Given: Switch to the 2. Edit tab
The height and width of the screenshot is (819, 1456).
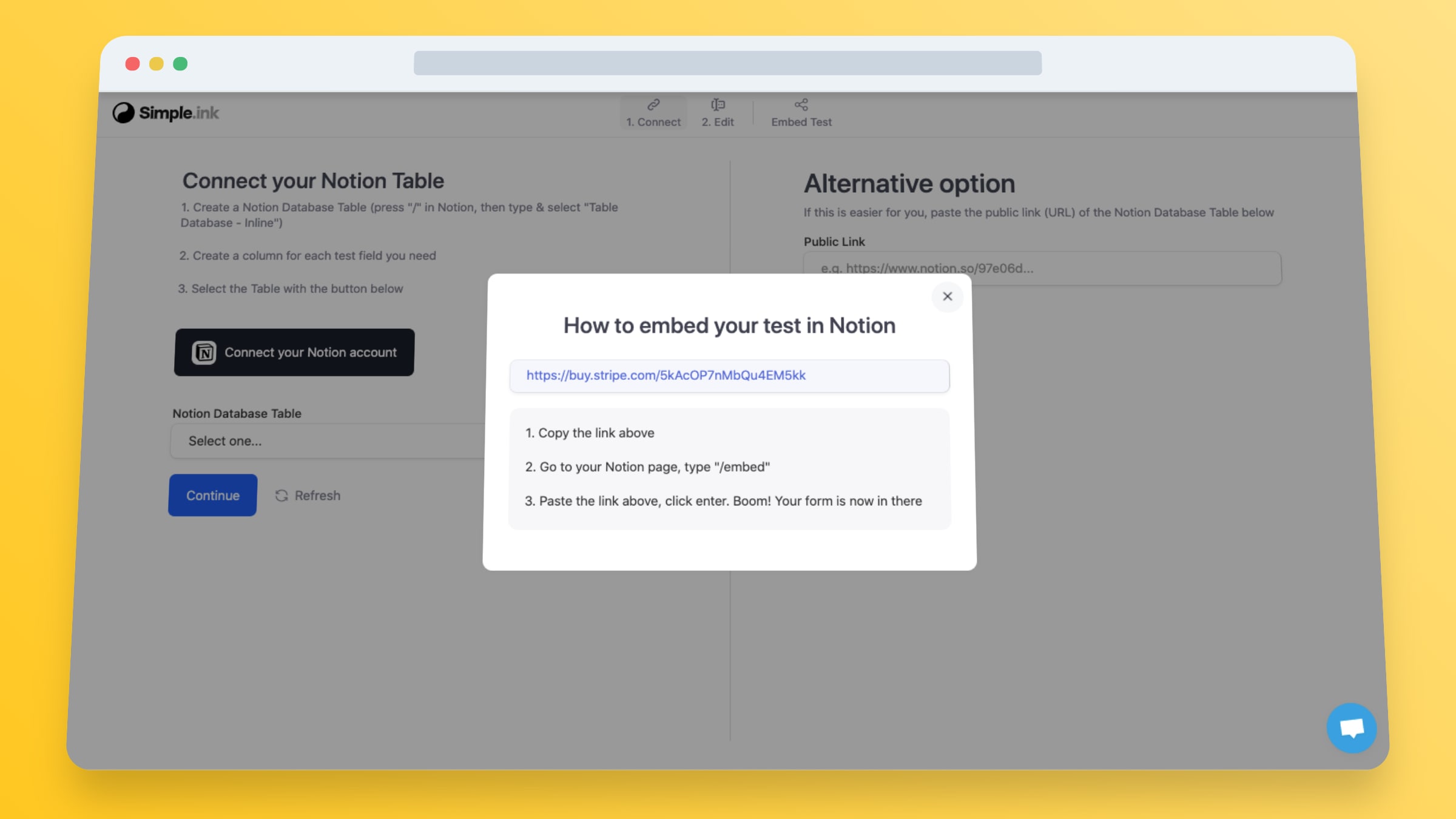Looking at the screenshot, I should tap(718, 122).
